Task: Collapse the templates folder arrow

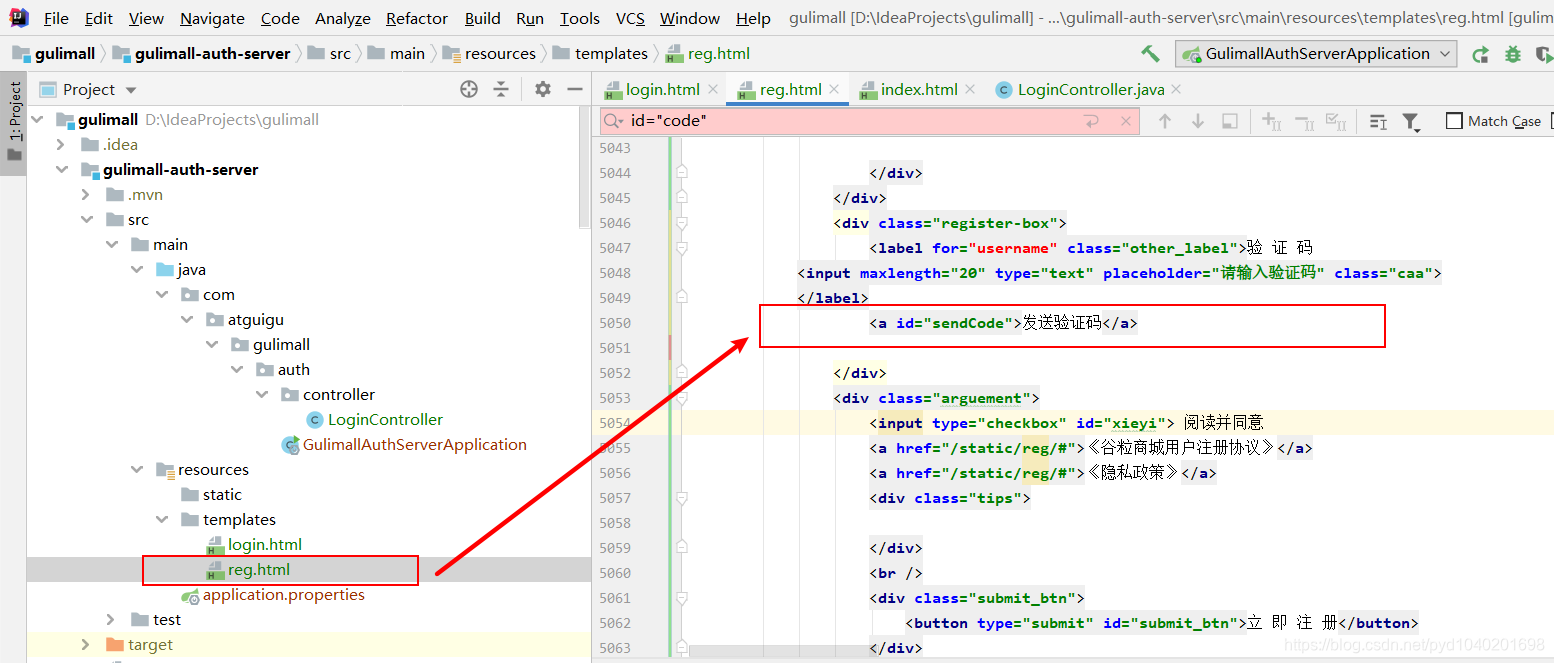Action: [162, 520]
